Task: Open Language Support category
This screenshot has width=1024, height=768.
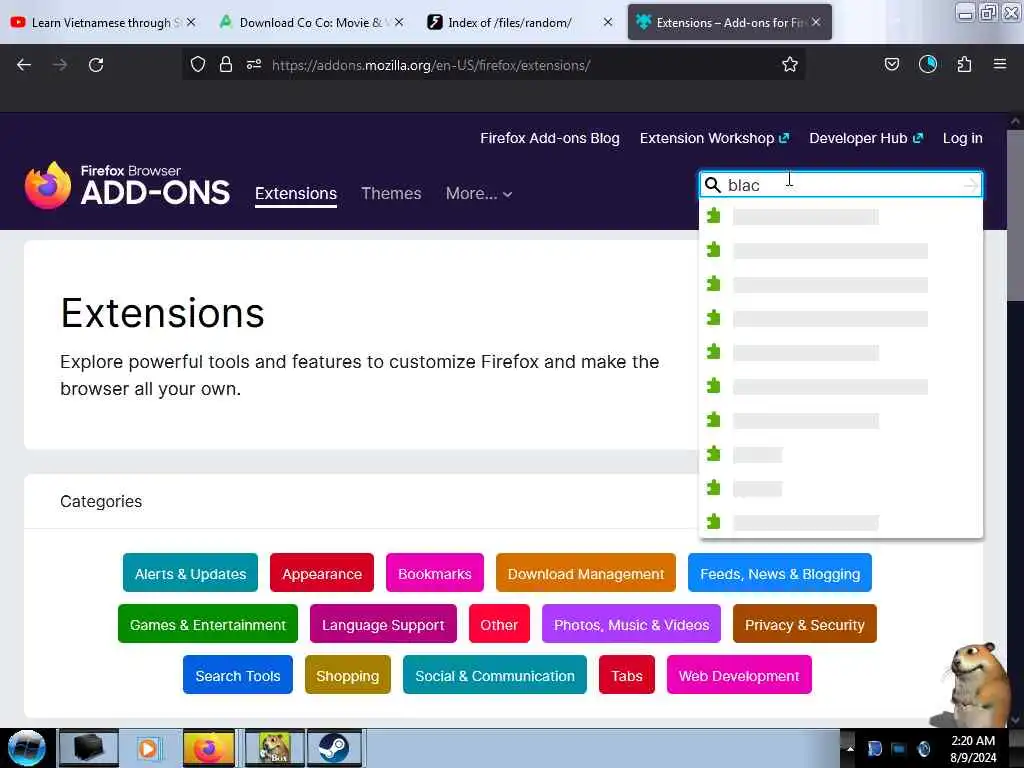Action: (x=383, y=624)
